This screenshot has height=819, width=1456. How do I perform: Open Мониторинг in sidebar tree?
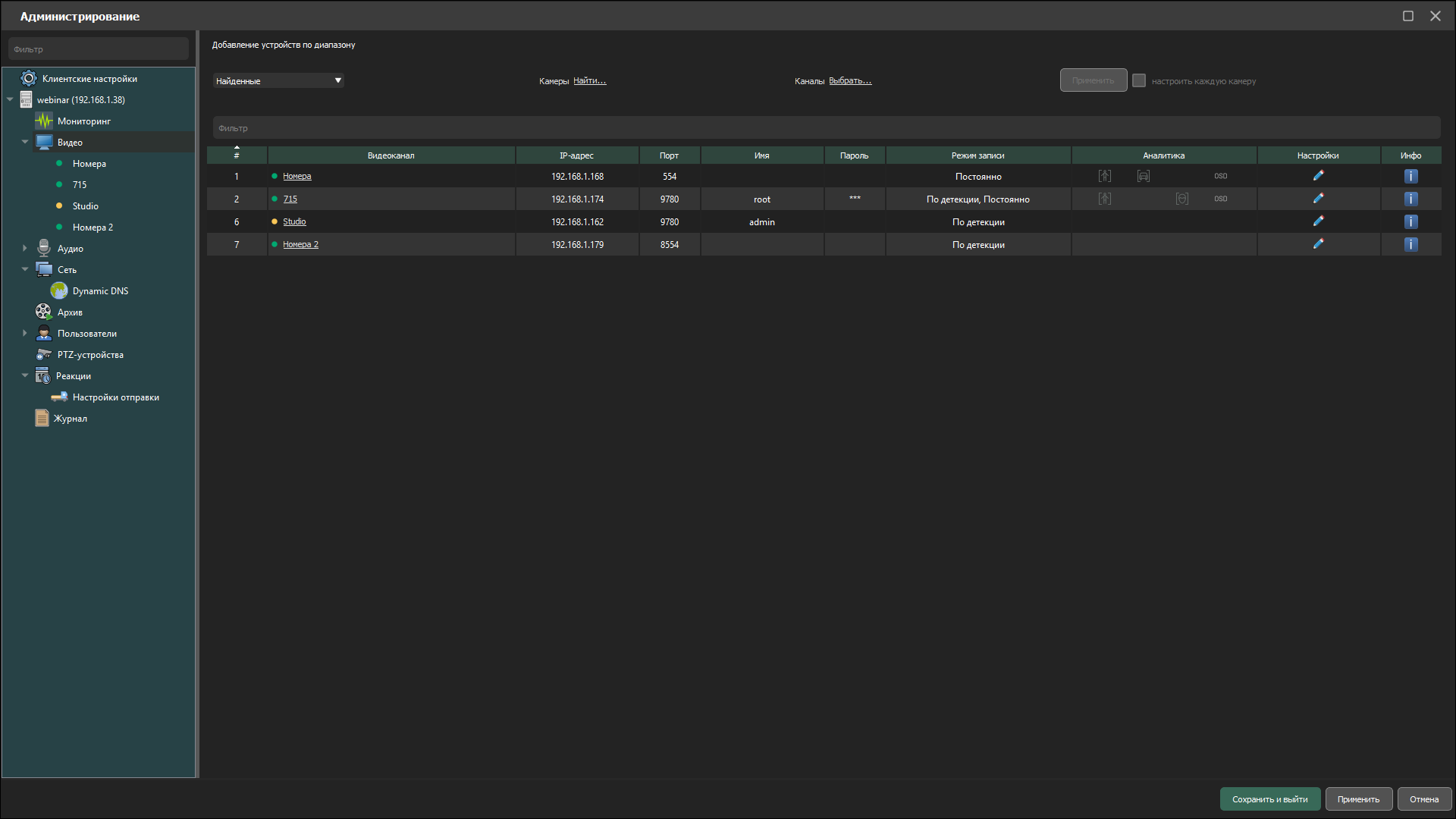click(x=83, y=121)
